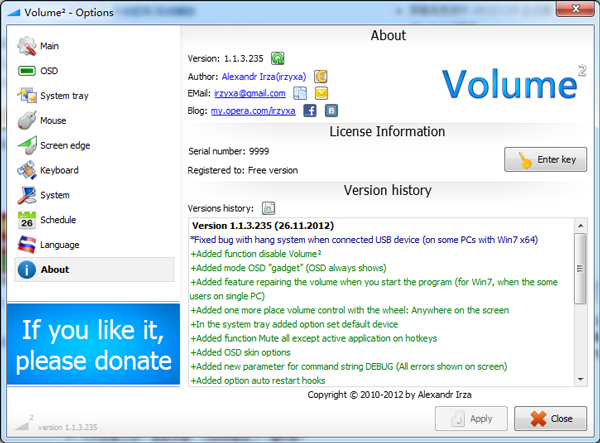Send email via yellow envelope icon

point(321,93)
